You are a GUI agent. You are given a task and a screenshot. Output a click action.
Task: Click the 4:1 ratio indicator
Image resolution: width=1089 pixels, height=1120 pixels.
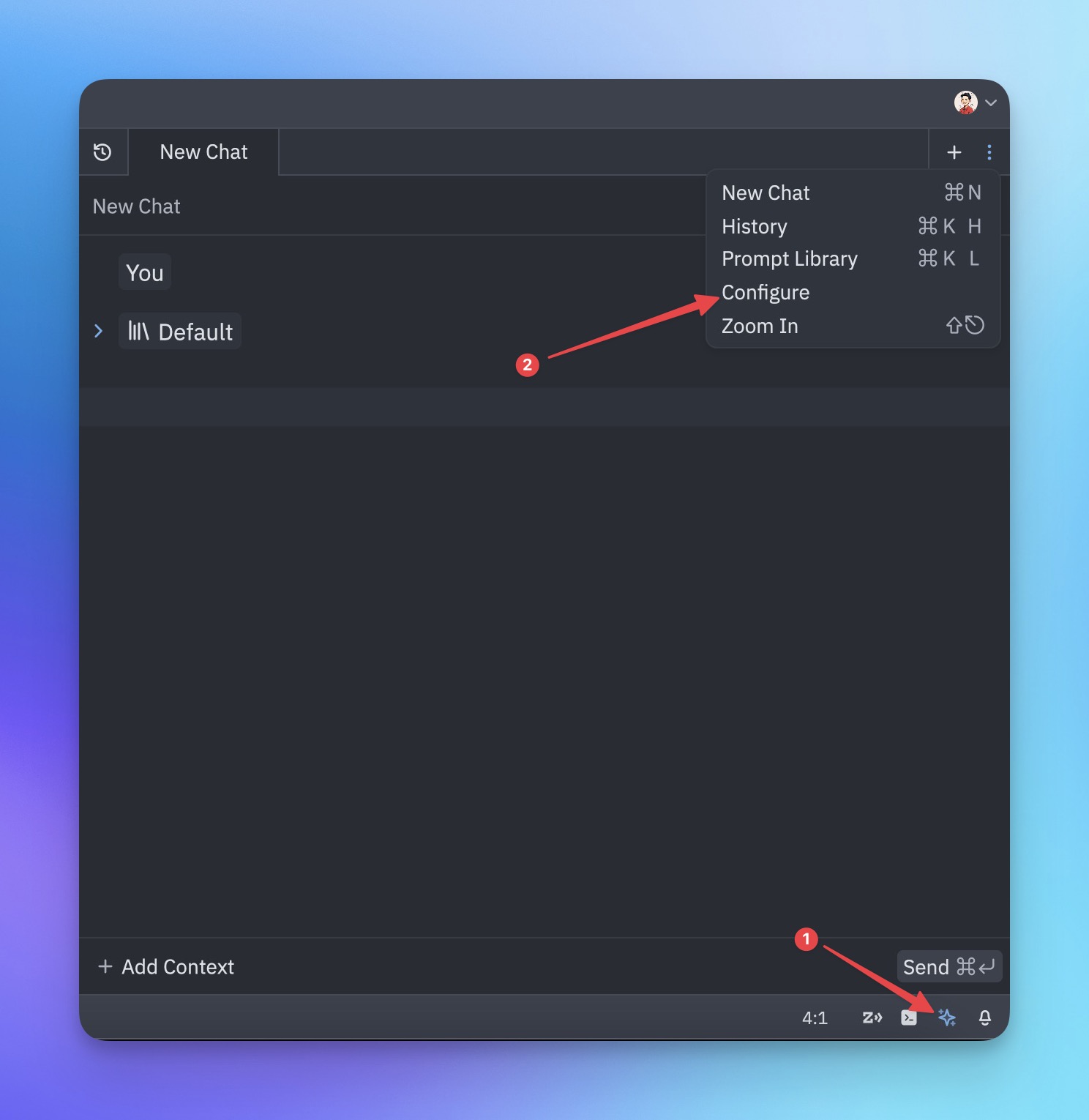(x=815, y=1018)
